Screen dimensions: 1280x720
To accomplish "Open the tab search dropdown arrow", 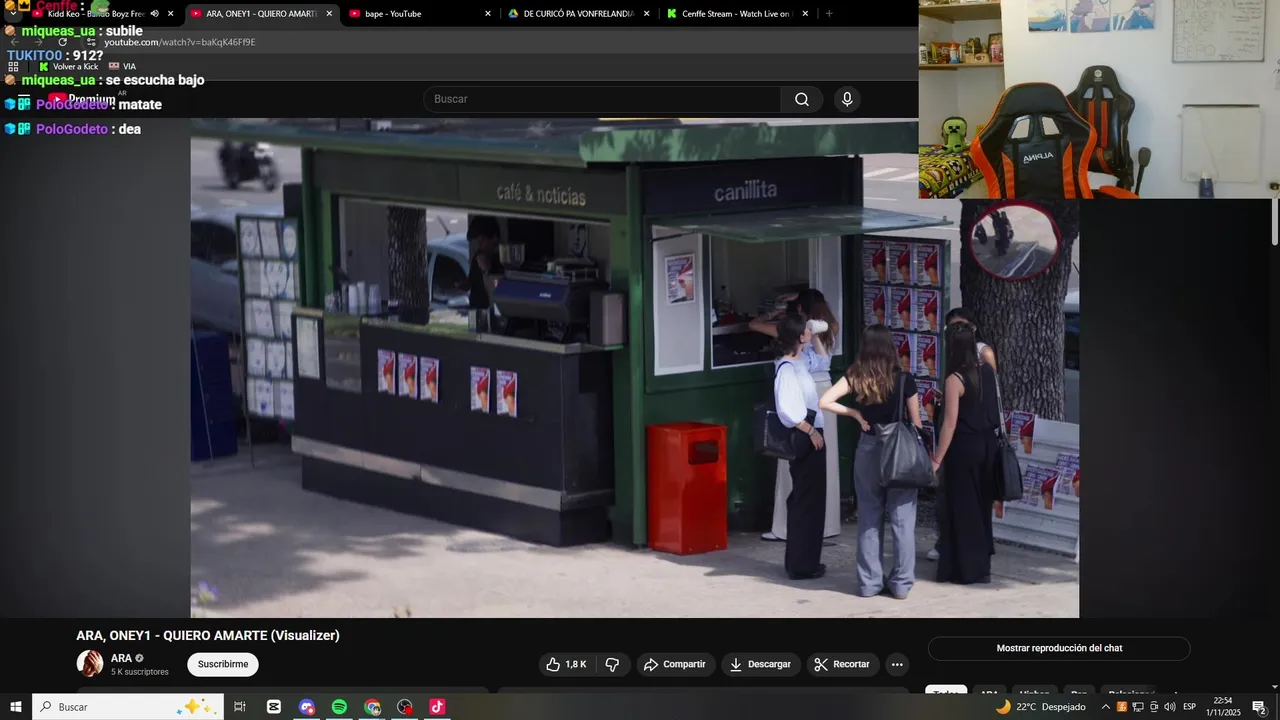I will pyautogui.click(x=13, y=14).
